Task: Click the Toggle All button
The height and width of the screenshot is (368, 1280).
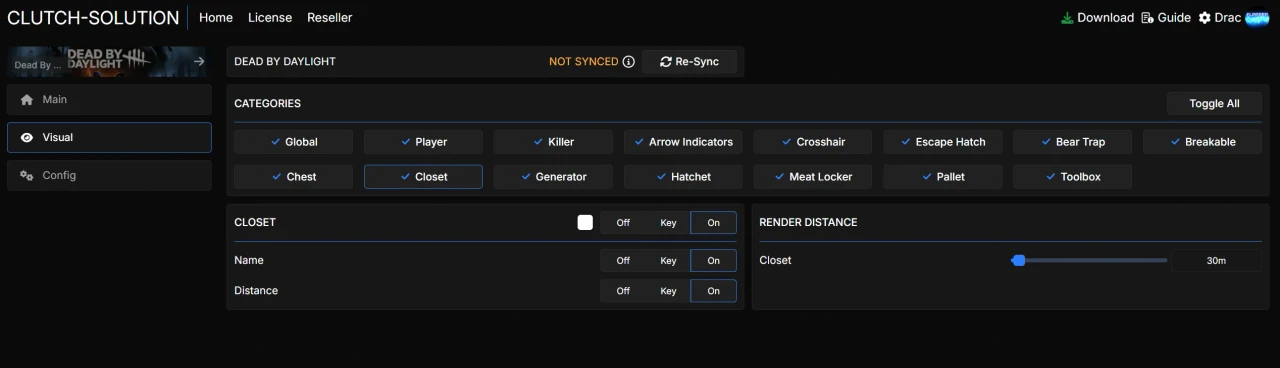Action: coord(1214,104)
